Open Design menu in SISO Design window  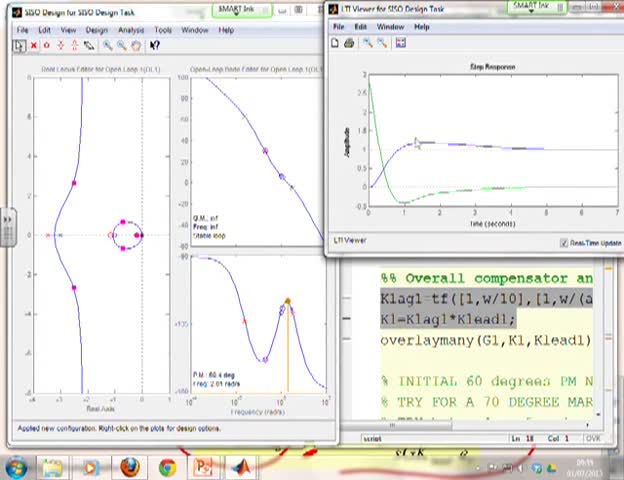coord(97,30)
